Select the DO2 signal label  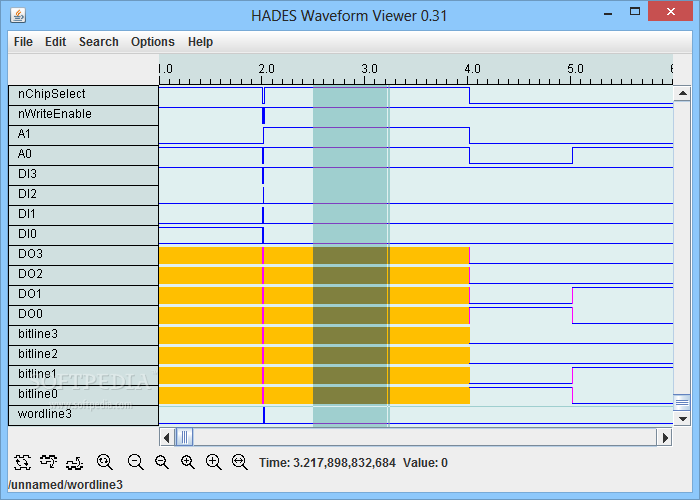coord(83,275)
